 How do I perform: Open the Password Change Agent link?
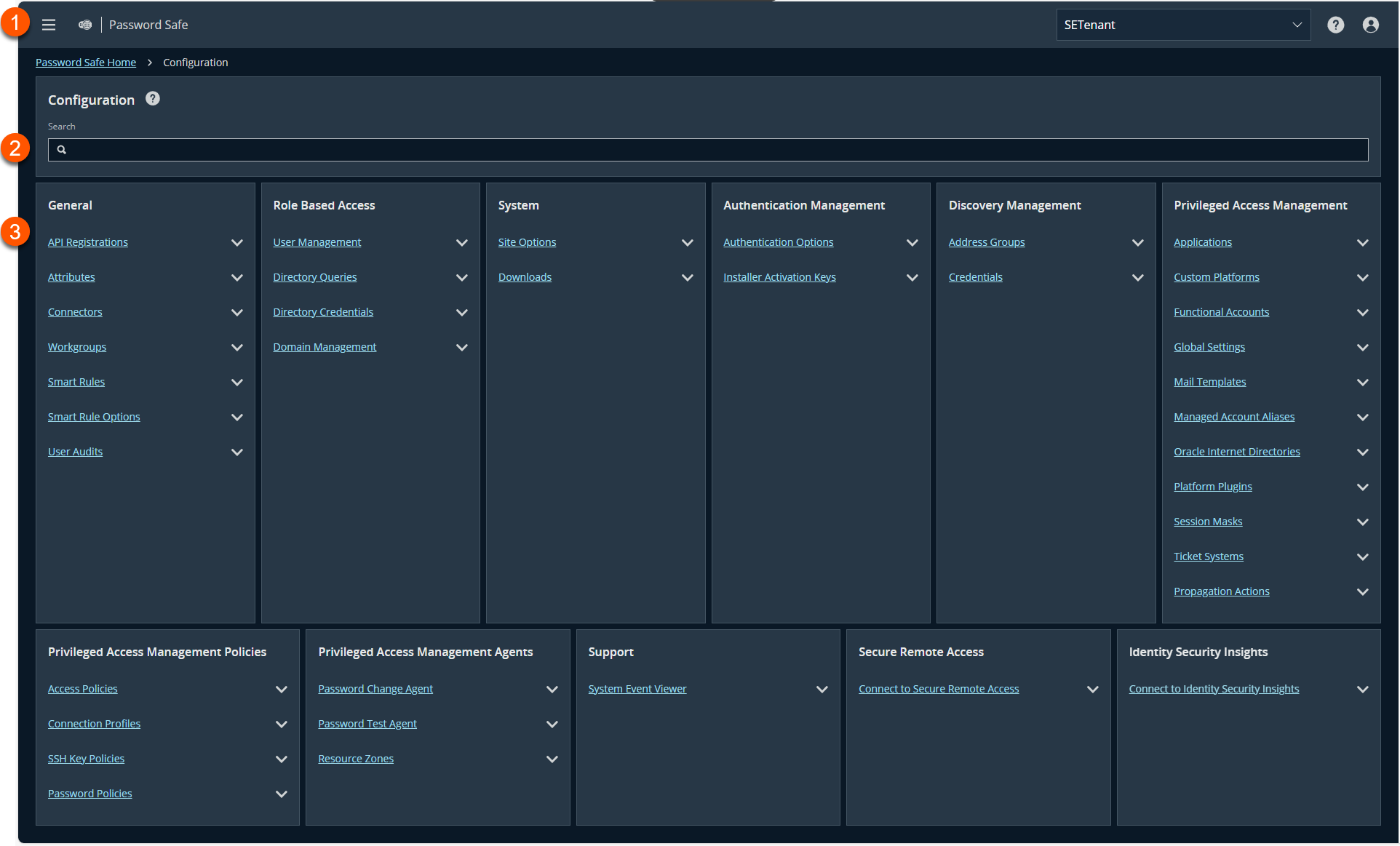pos(375,689)
